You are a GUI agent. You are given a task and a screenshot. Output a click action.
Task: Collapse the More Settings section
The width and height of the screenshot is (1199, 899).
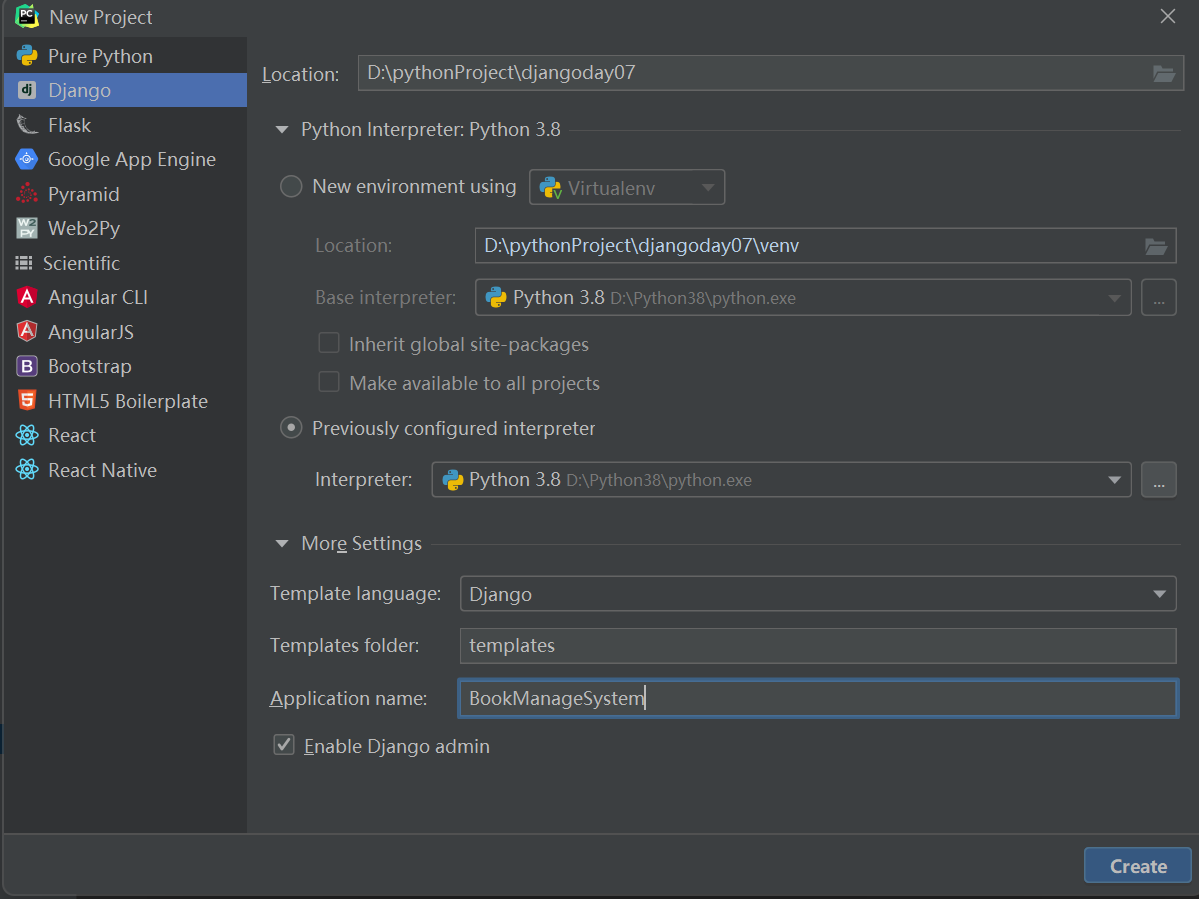tap(282, 544)
